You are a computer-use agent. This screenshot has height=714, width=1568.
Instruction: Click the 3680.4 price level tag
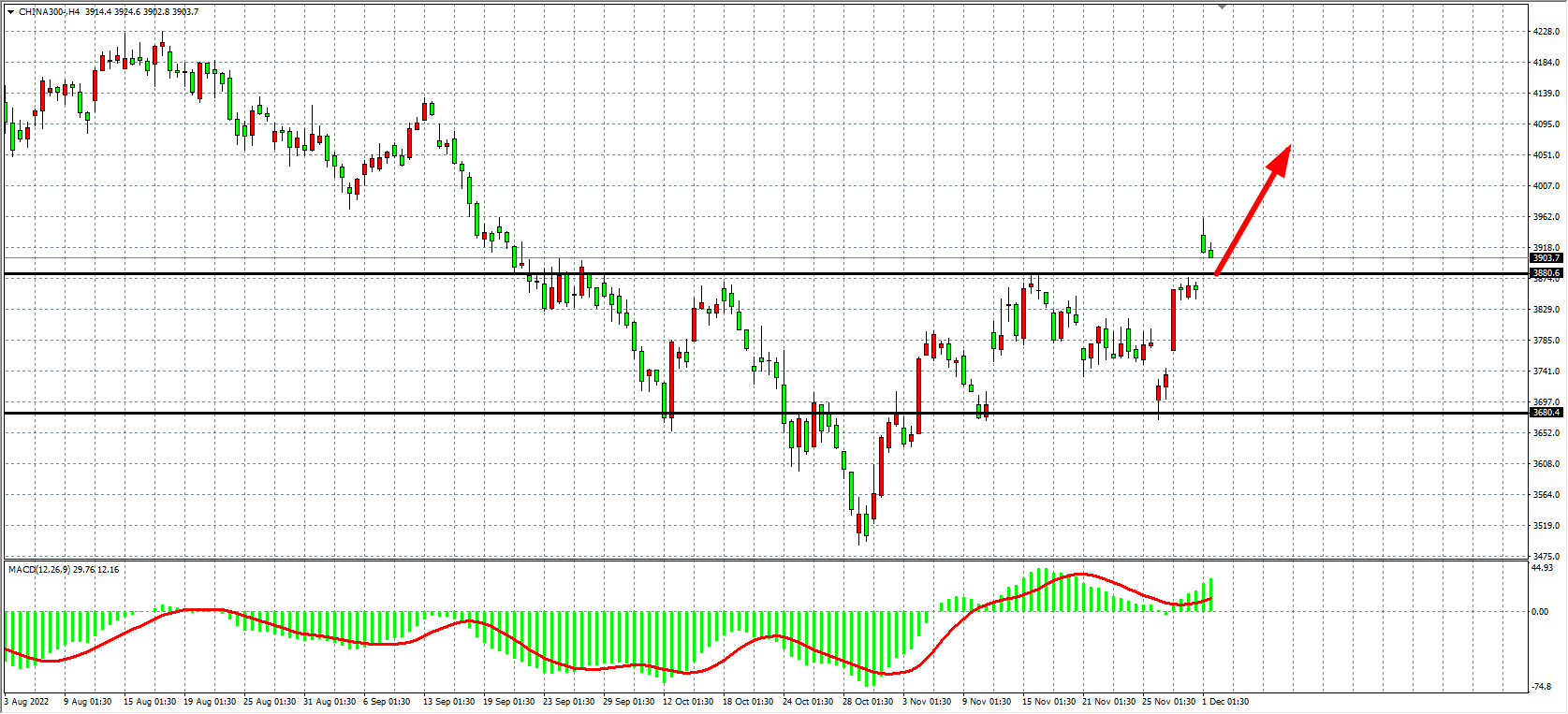[1546, 413]
